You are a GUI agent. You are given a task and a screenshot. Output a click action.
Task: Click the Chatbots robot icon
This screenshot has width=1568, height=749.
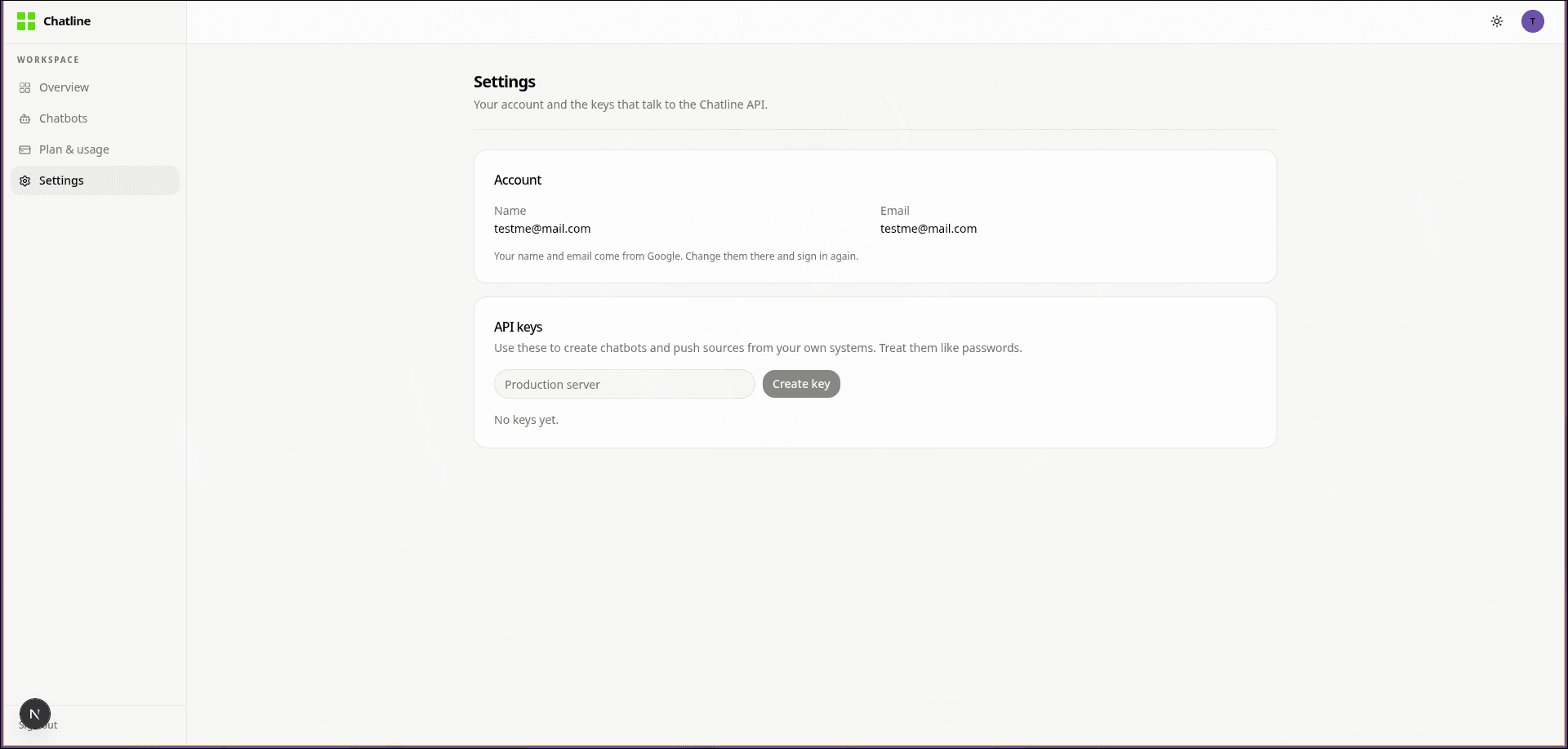click(25, 118)
